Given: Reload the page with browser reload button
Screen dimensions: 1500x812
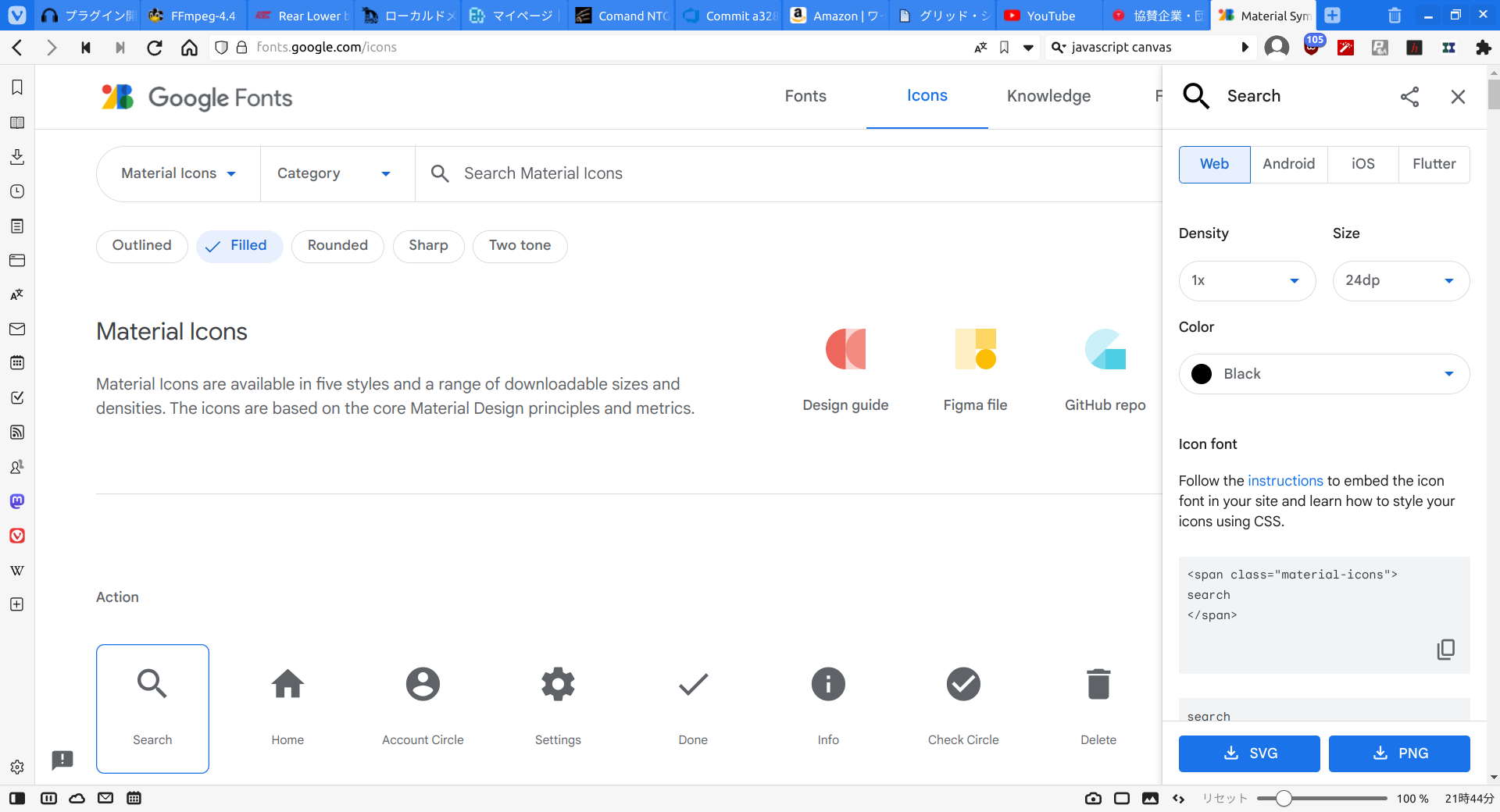Looking at the screenshot, I should pyautogui.click(x=155, y=48).
